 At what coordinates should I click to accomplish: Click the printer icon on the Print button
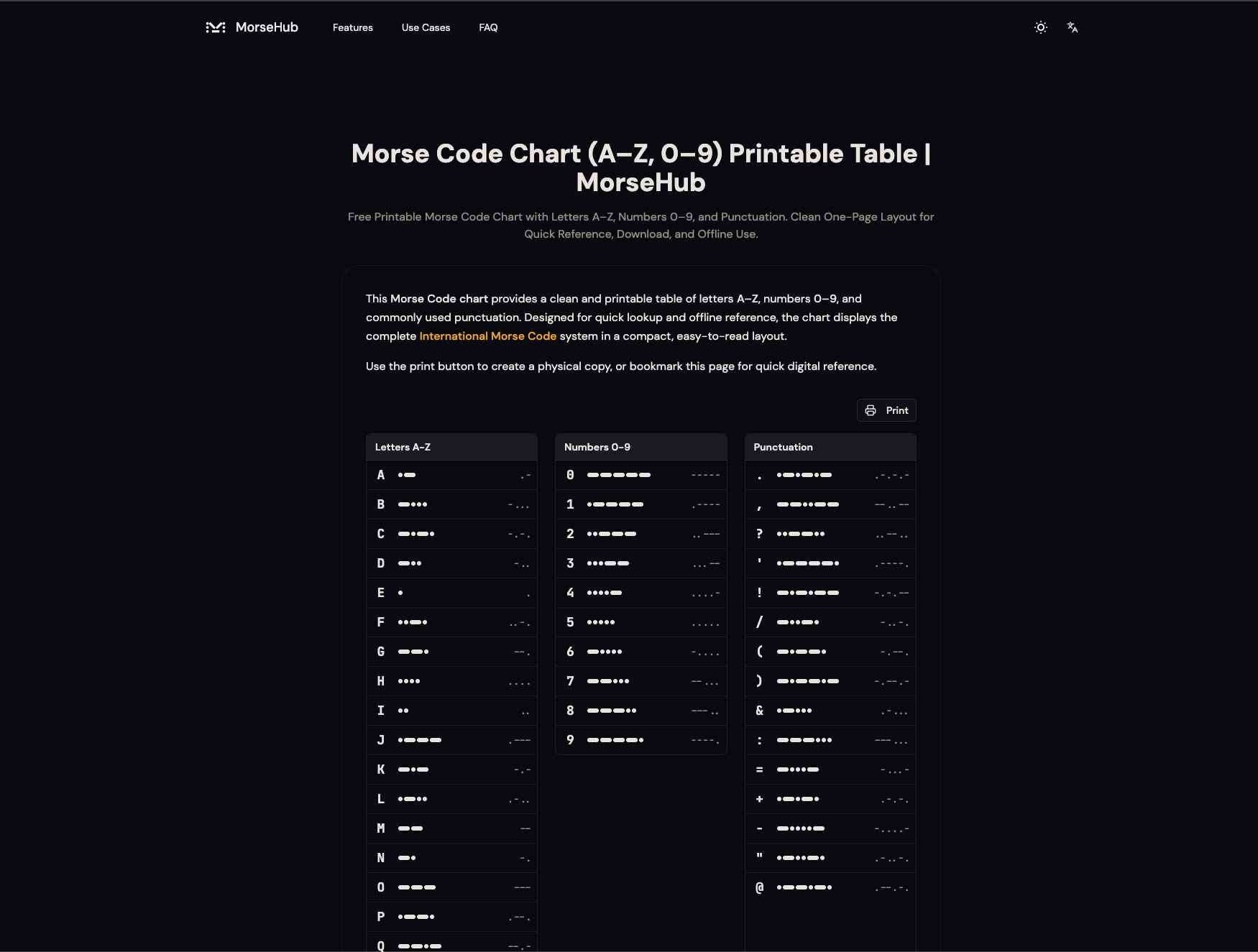pos(871,410)
